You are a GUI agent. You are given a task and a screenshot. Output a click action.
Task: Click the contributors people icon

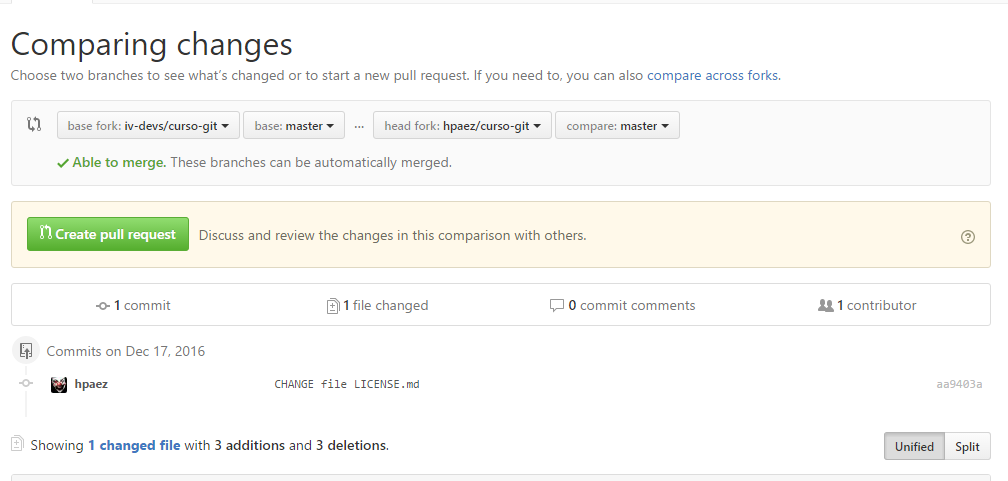click(825, 306)
